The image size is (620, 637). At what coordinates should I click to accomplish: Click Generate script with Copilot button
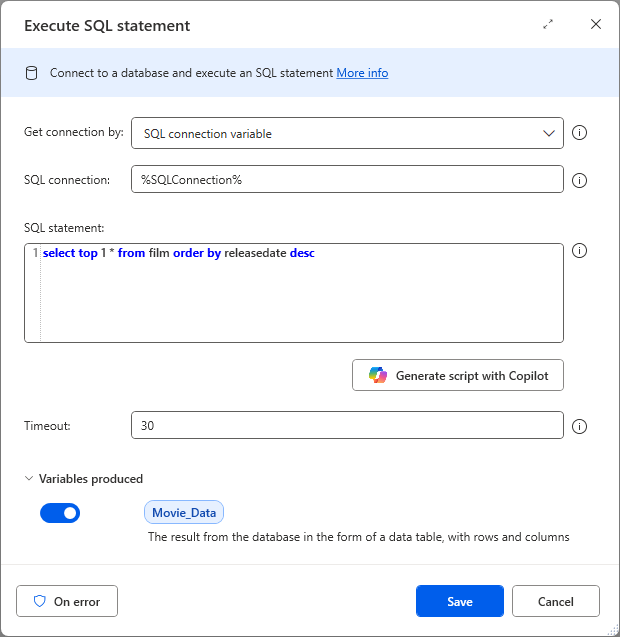coord(458,375)
